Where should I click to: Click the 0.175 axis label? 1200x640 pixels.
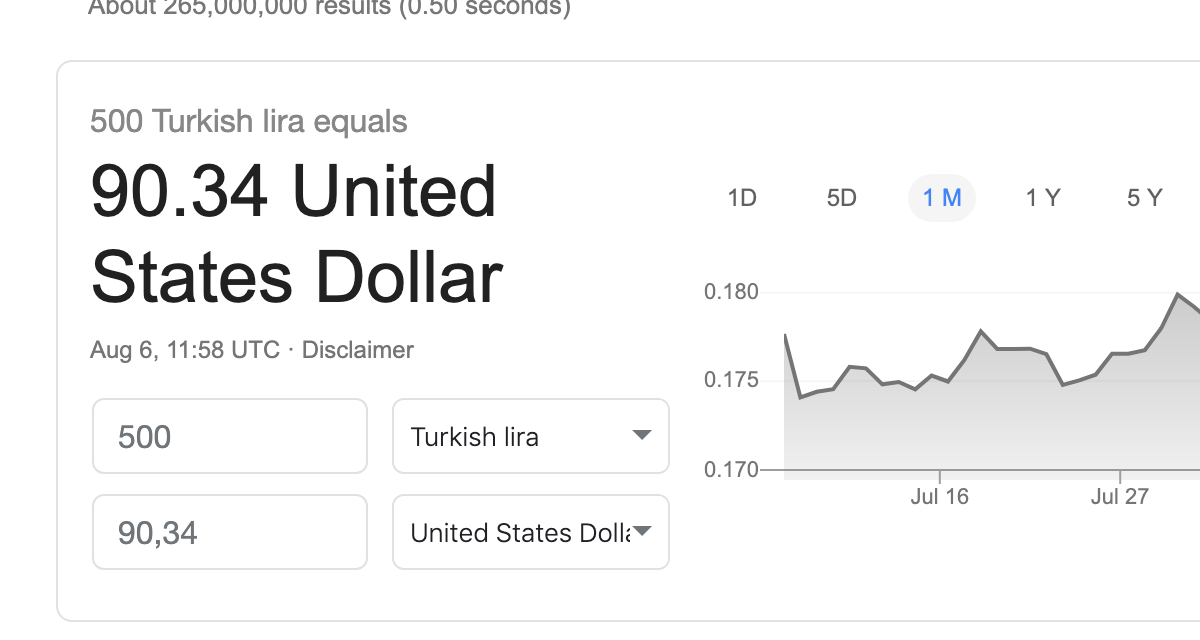tap(731, 380)
